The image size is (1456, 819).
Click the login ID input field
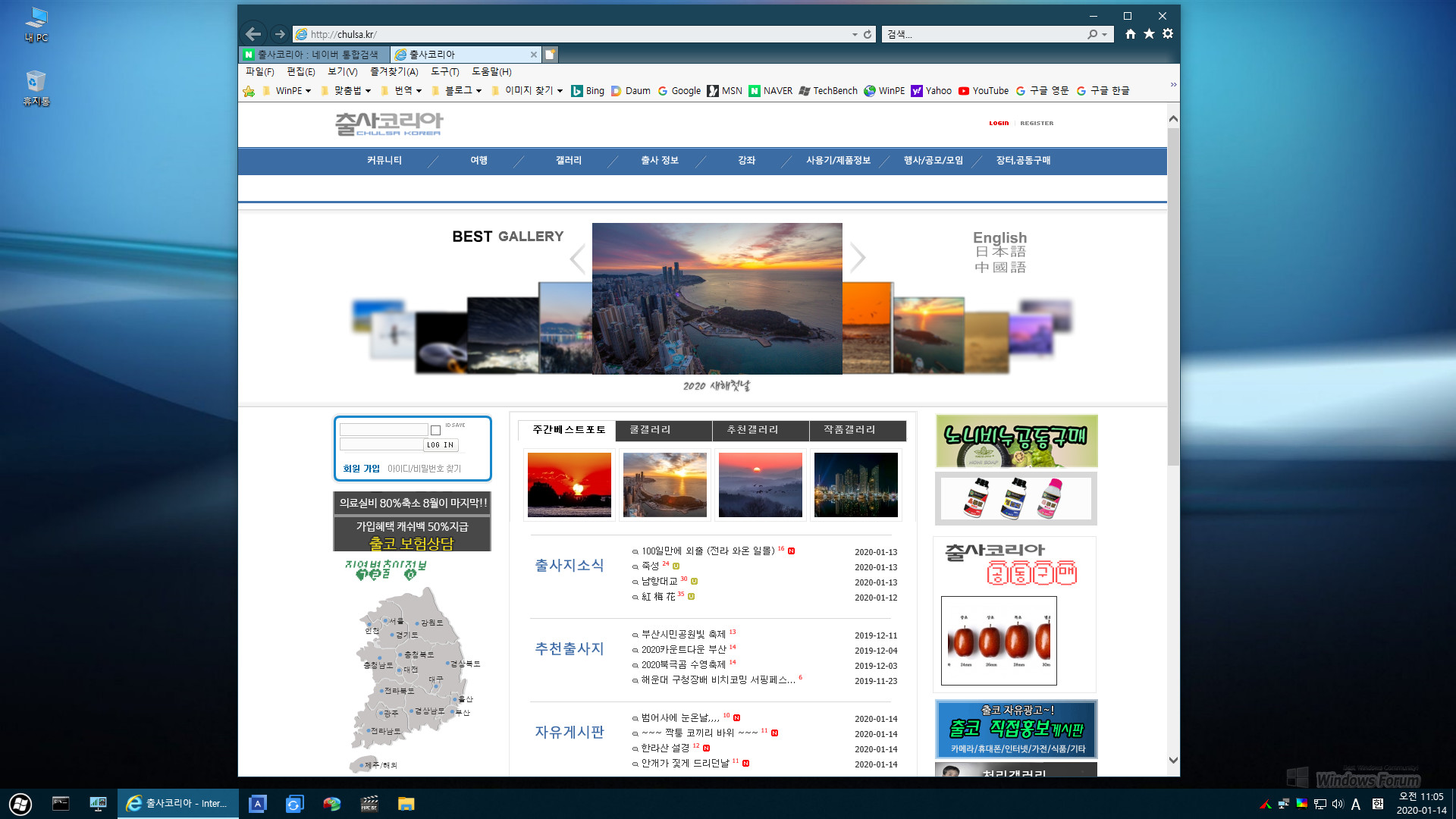pyautogui.click(x=384, y=430)
